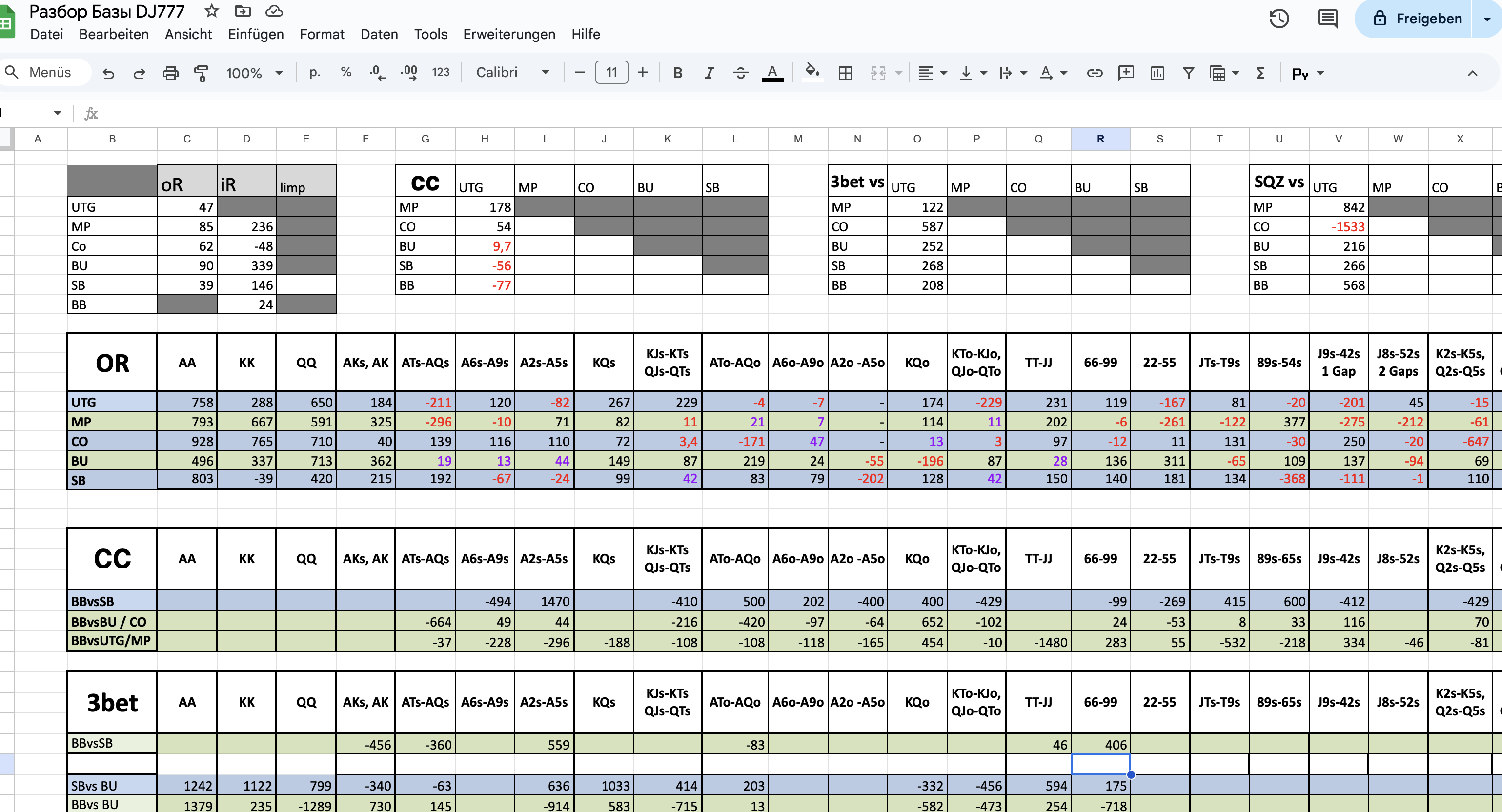Add a comment via toolbar icon
Screen dimensions: 1502x812
click(x=1126, y=73)
